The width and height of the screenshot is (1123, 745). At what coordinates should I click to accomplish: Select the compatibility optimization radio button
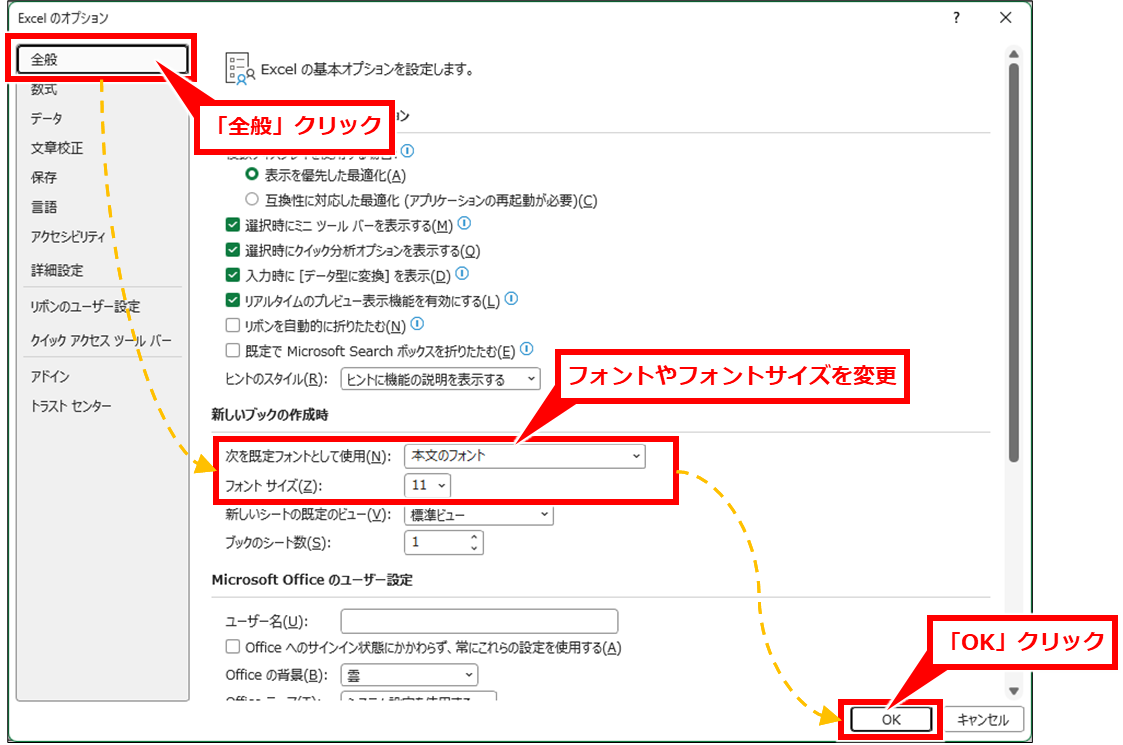tap(252, 200)
